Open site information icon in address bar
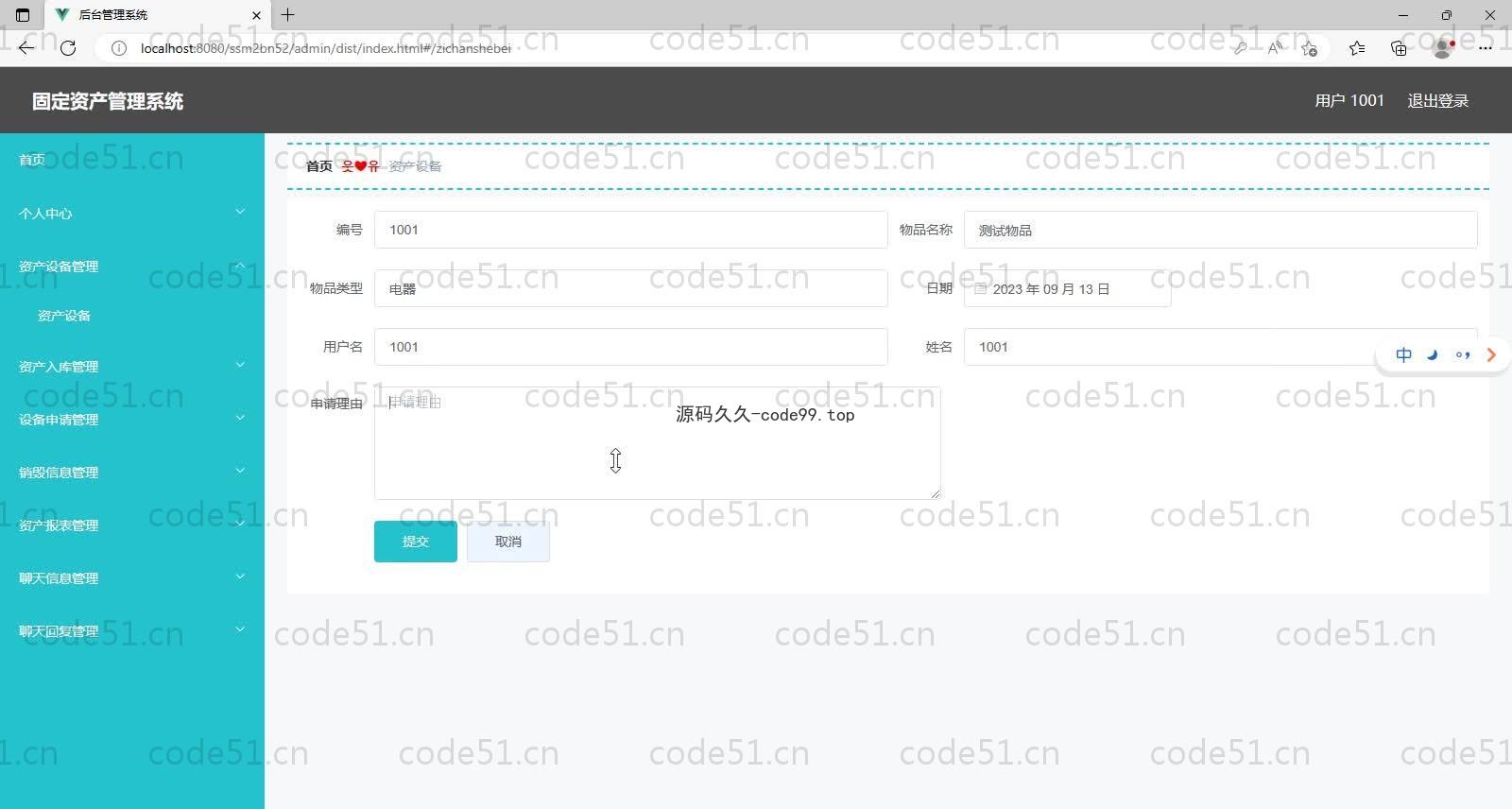 pyautogui.click(x=119, y=48)
